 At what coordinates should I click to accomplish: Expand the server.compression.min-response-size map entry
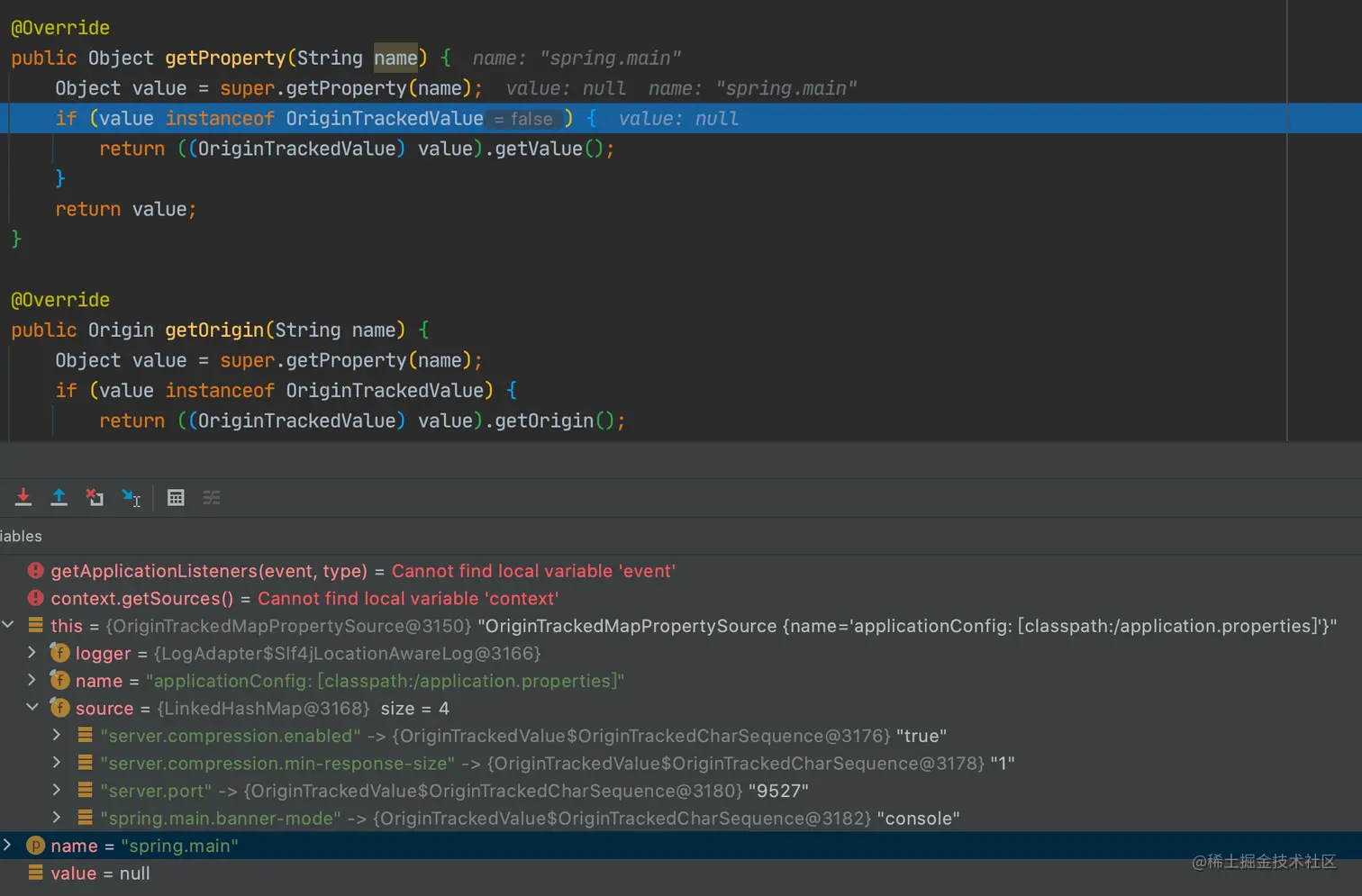pyautogui.click(x=57, y=763)
